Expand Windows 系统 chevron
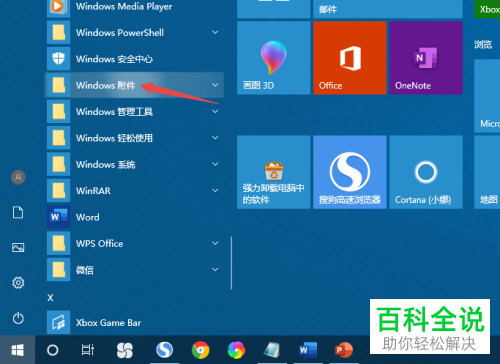500x364 pixels. point(215,164)
